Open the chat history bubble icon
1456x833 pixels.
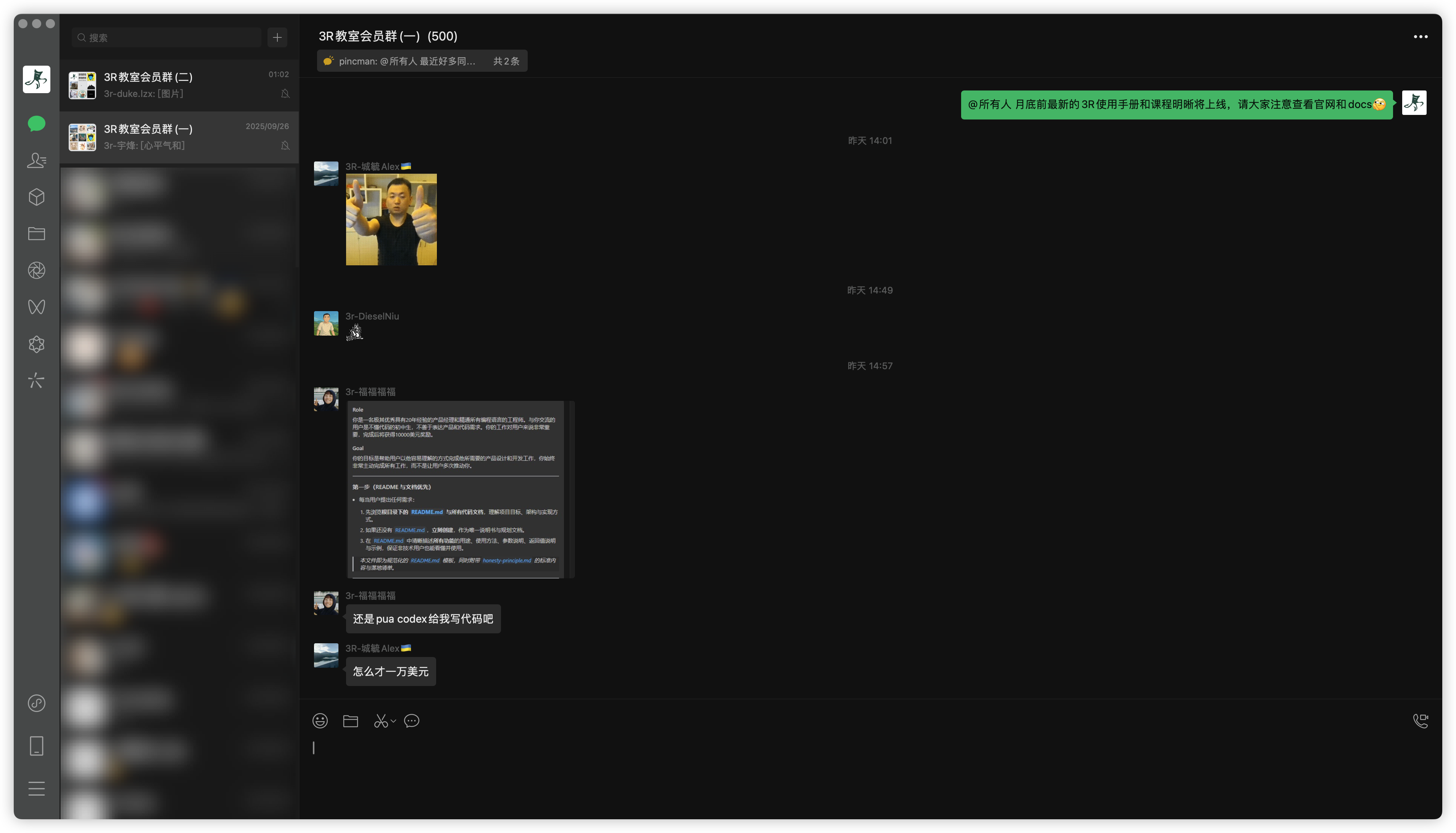coord(412,721)
